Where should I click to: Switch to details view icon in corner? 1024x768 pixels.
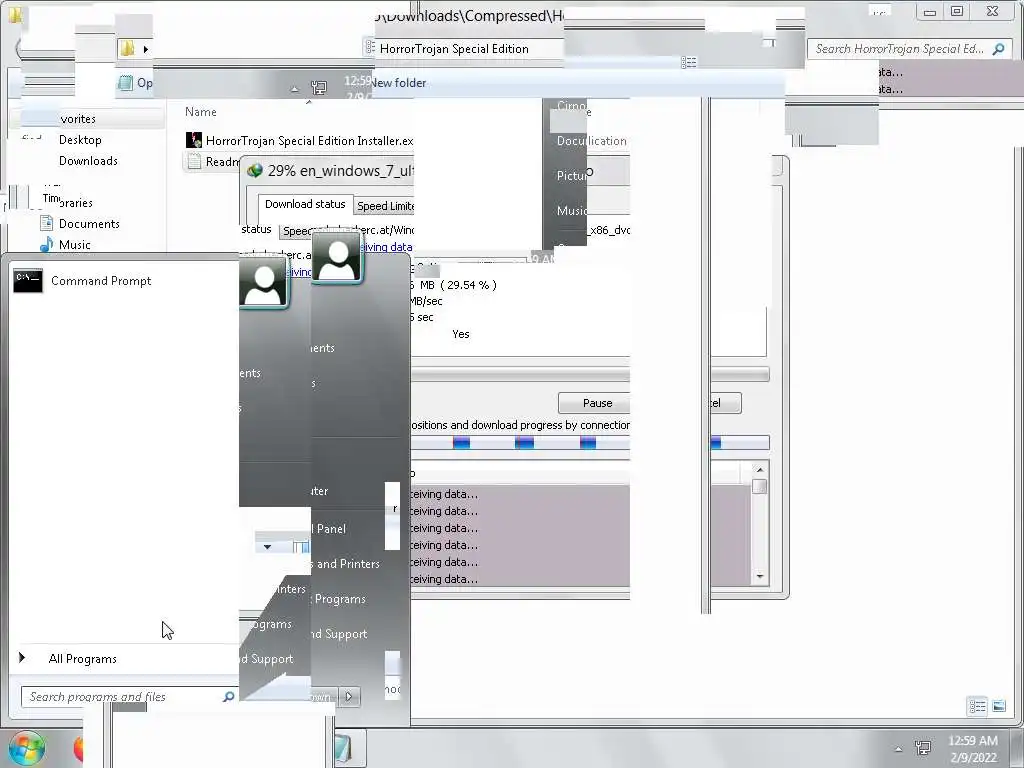[x=978, y=706]
